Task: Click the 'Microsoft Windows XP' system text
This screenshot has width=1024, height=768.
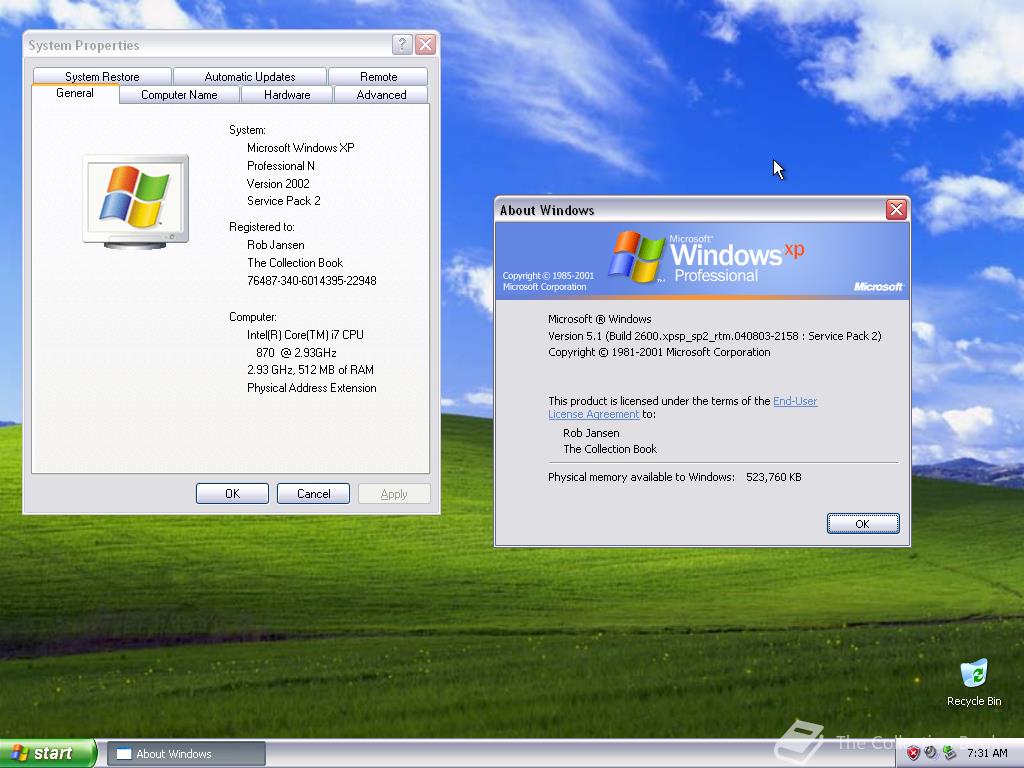Action: 300,148
